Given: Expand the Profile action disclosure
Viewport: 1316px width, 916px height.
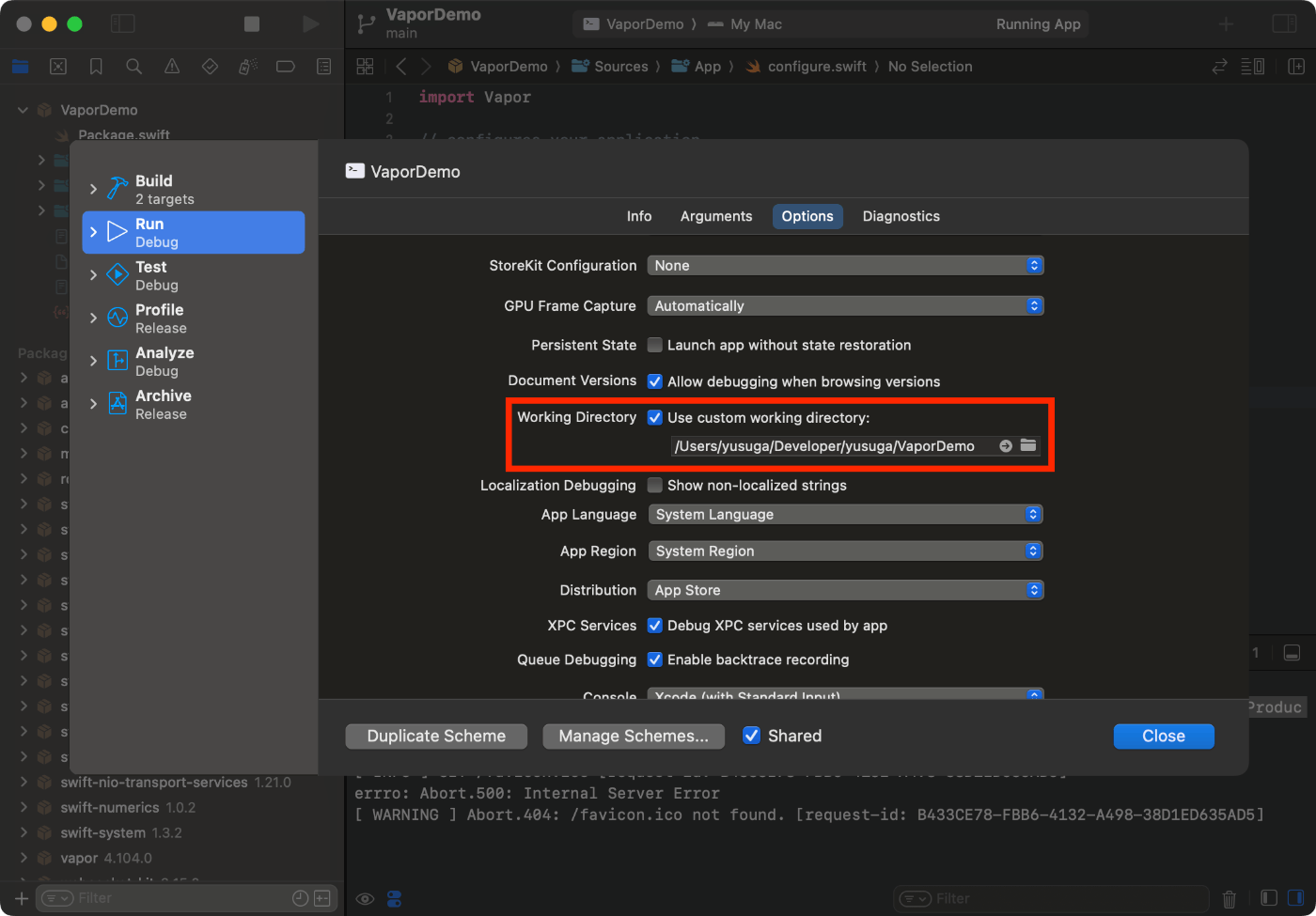Looking at the screenshot, I should (x=93, y=318).
